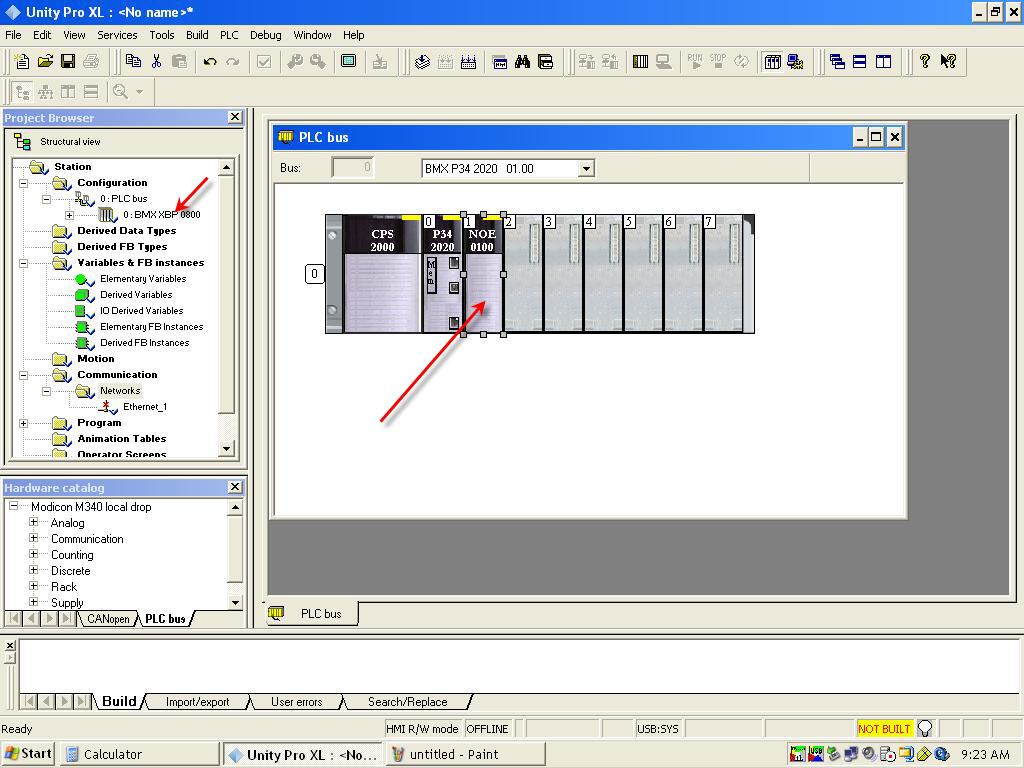Collapse the 0 : PLC bus node
The height and width of the screenshot is (768, 1024).
click(46, 199)
